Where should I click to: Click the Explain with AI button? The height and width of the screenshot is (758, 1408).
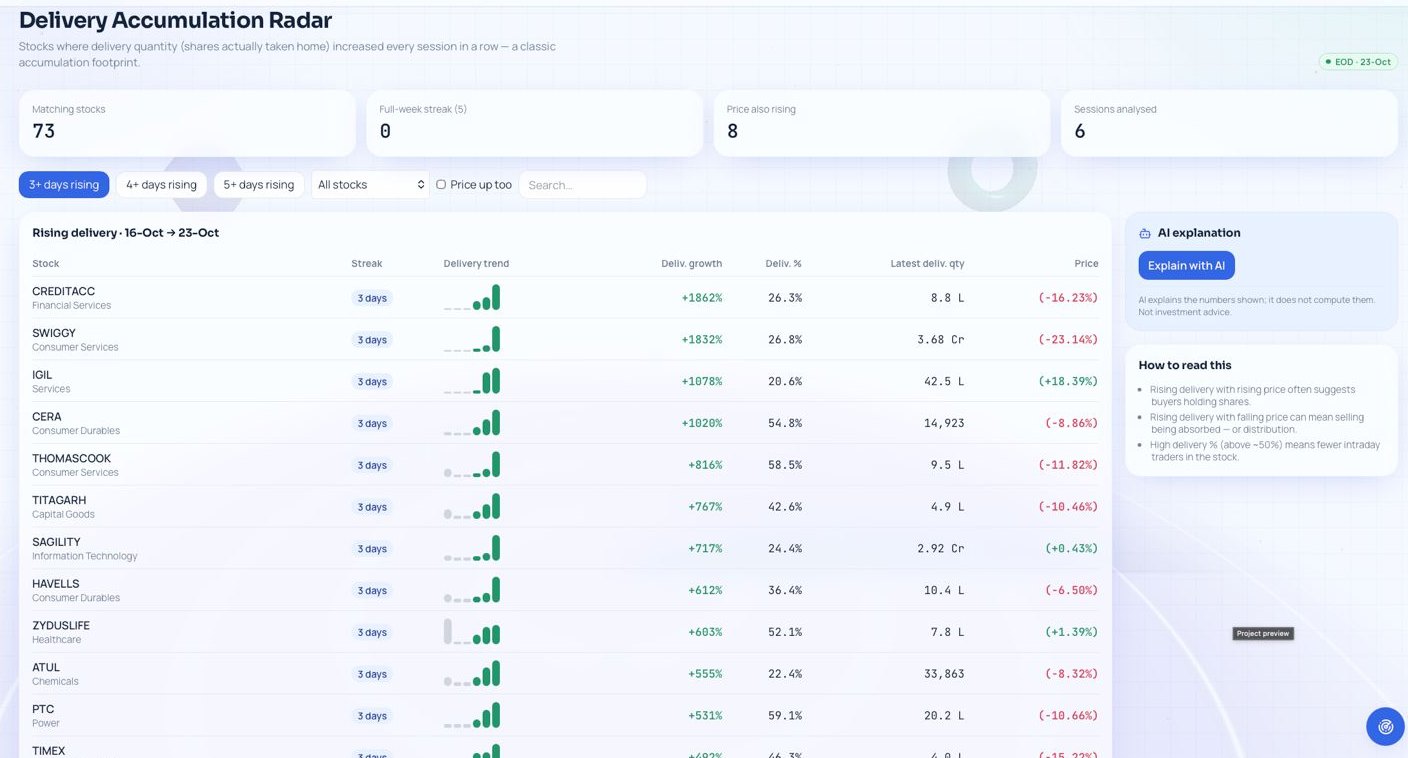coord(1186,265)
